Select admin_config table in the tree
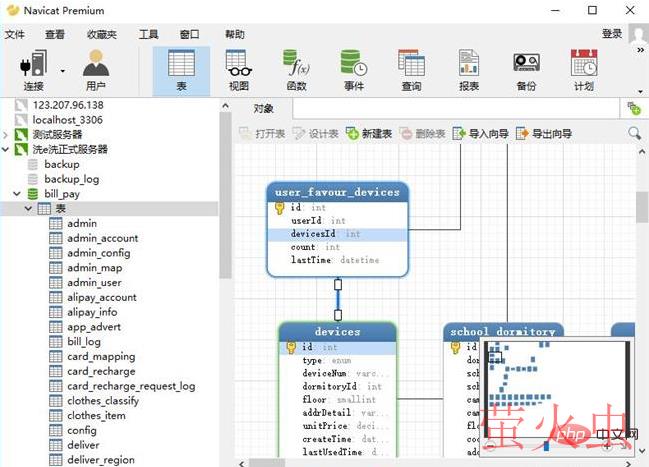Screen dimensions: 649x467 pyautogui.click(x=98, y=253)
